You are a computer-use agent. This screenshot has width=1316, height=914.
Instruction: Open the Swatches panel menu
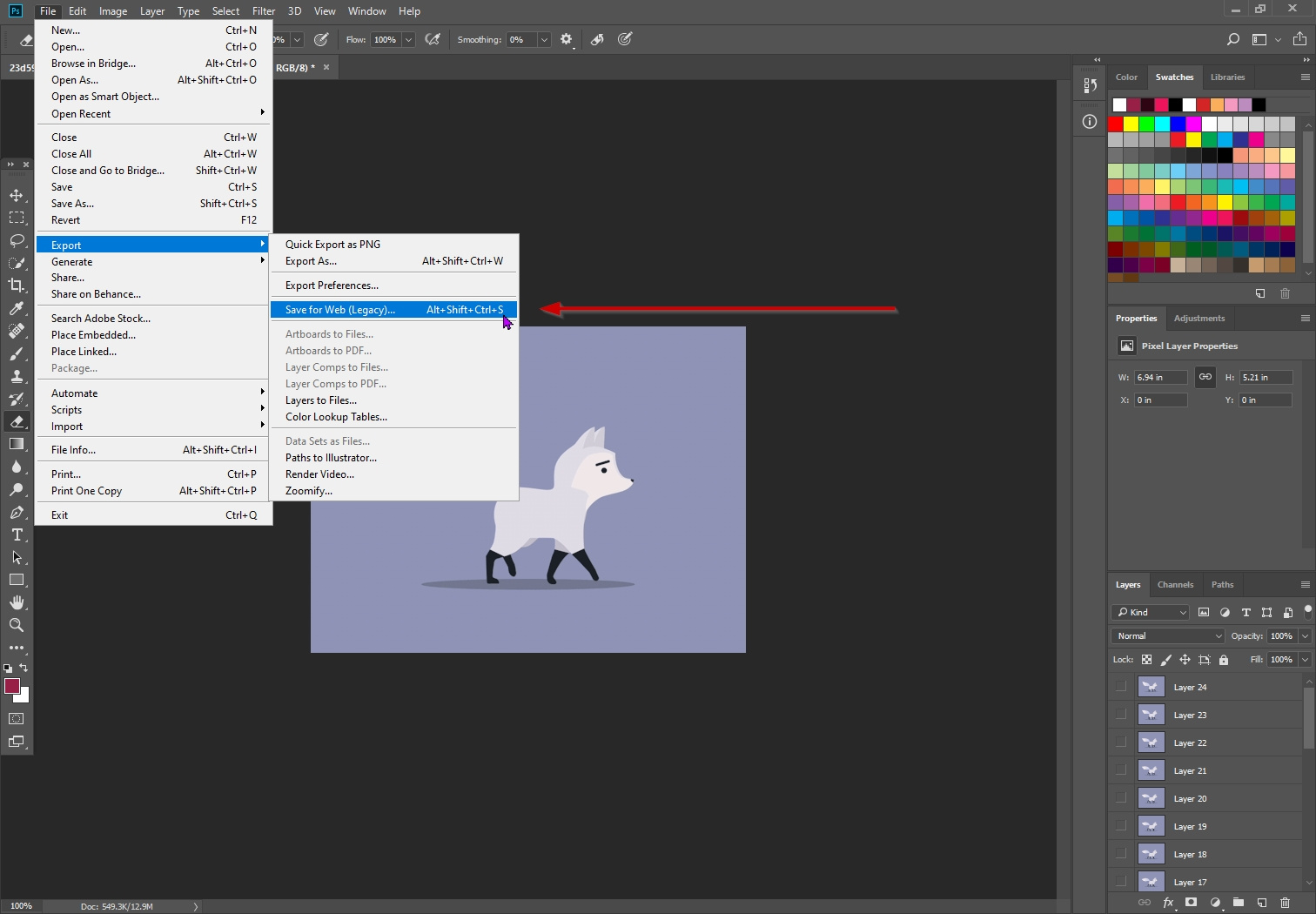point(1305,77)
